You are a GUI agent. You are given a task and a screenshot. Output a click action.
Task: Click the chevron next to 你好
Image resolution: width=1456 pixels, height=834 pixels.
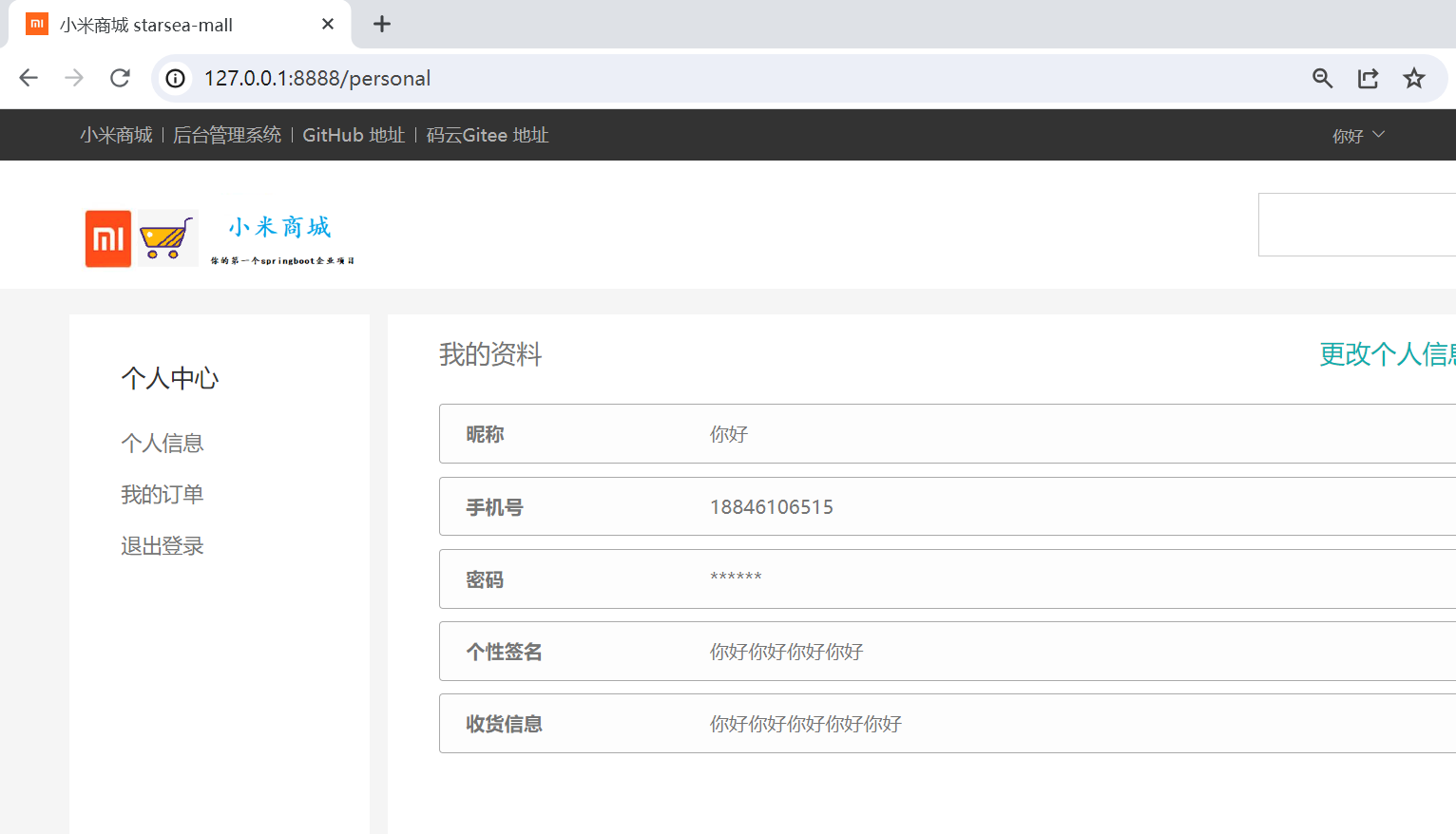point(1379,135)
